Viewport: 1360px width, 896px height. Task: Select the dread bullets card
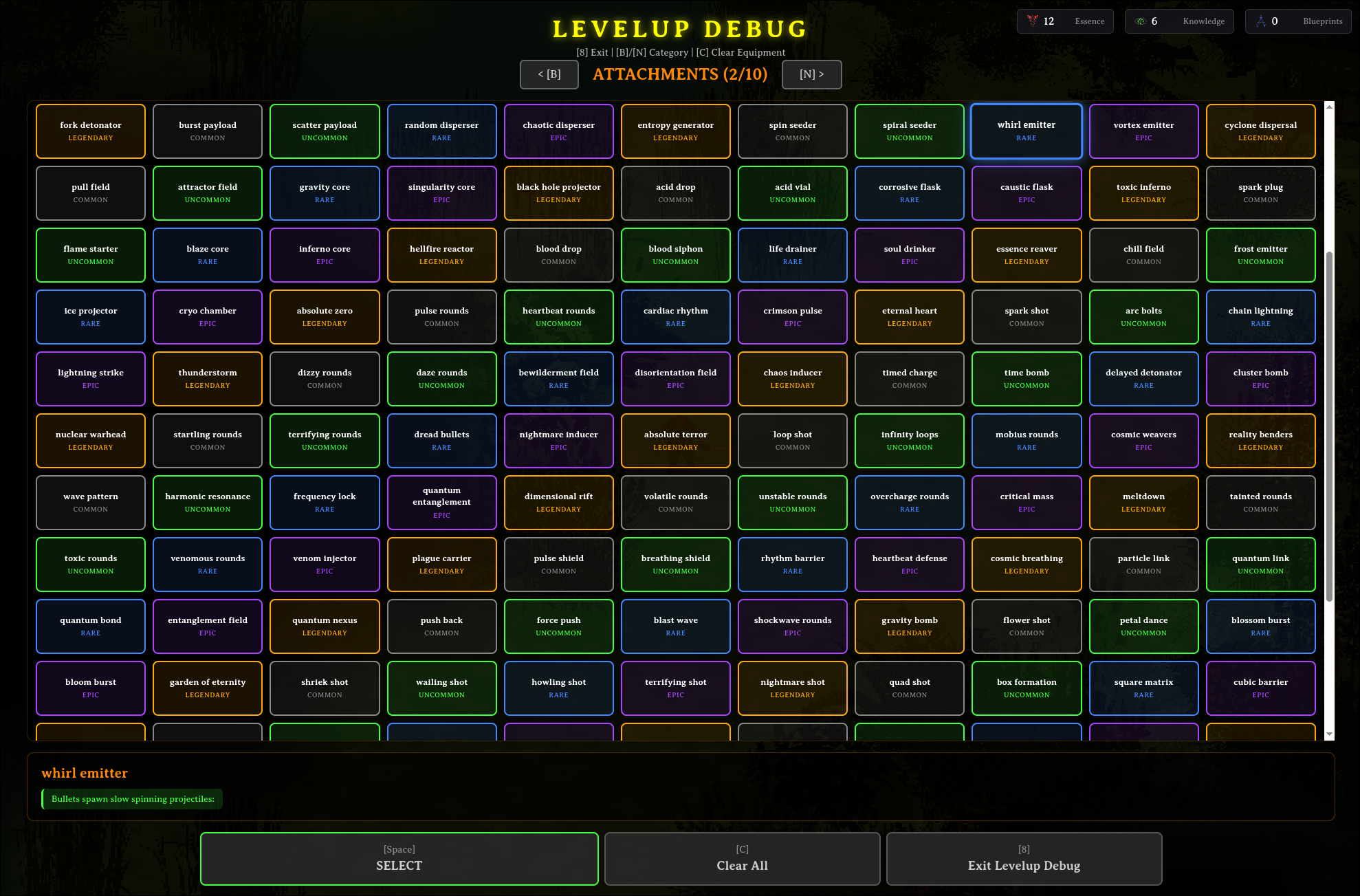point(442,441)
